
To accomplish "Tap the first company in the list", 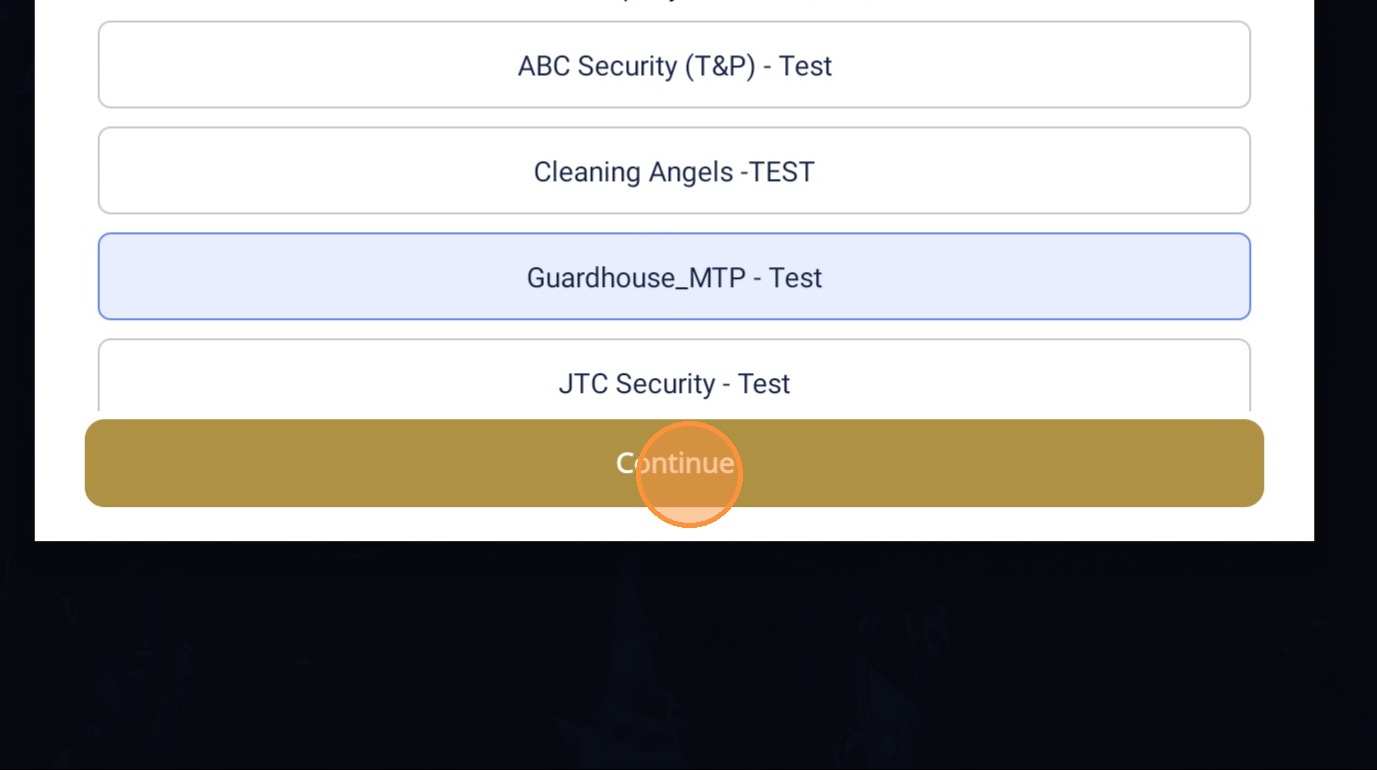I will [674, 66].
